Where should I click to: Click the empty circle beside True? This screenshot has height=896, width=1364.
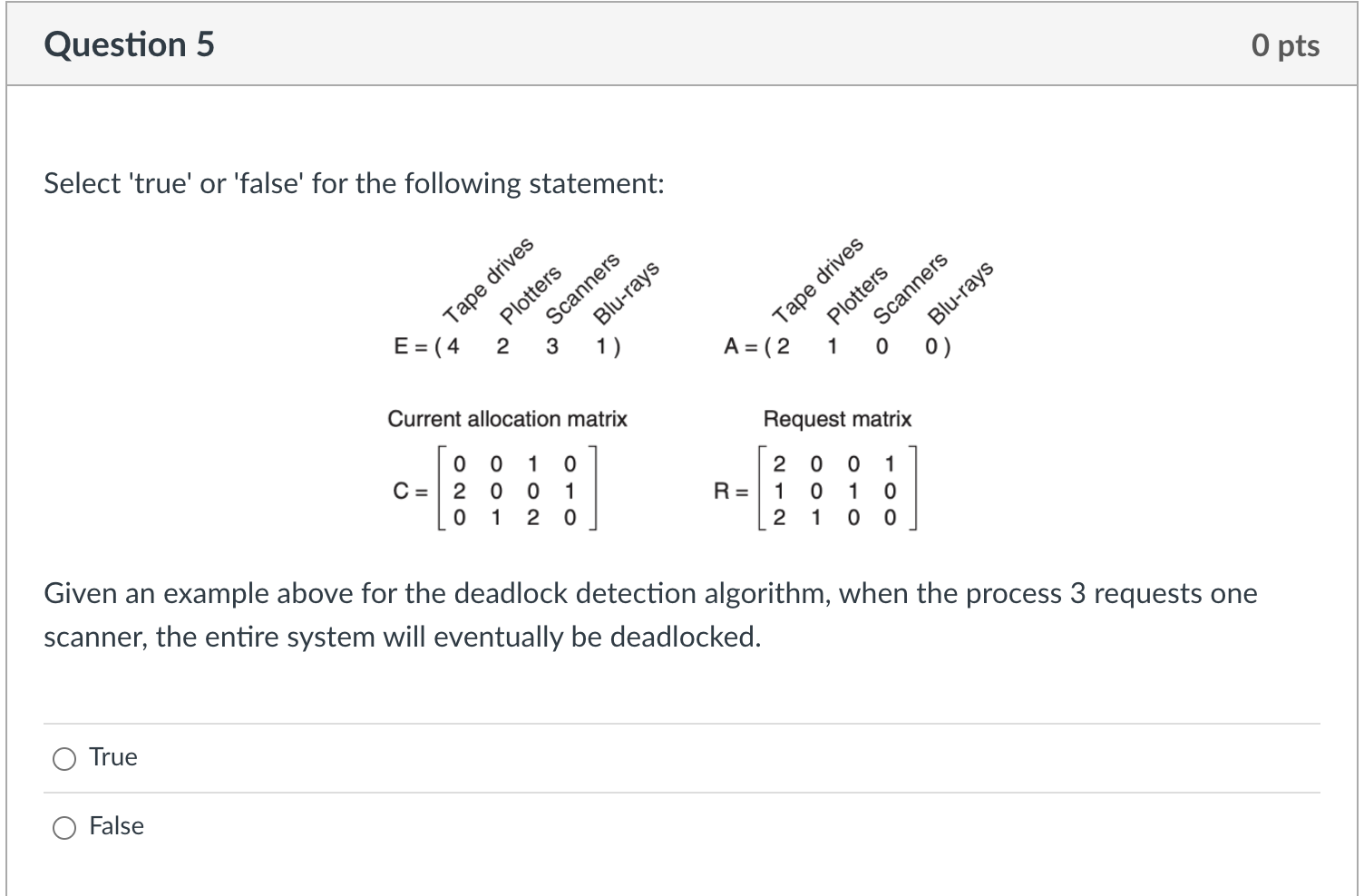coord(63,758)
